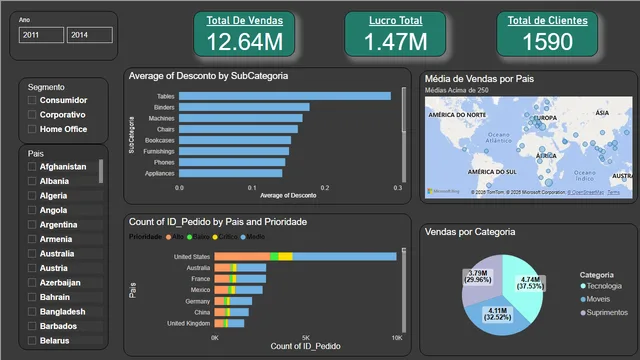Select the Argentina checkbox
Image resolution: width=640 pixels, height=360 pixels.
pyautogui.click(x=32, y=224)
